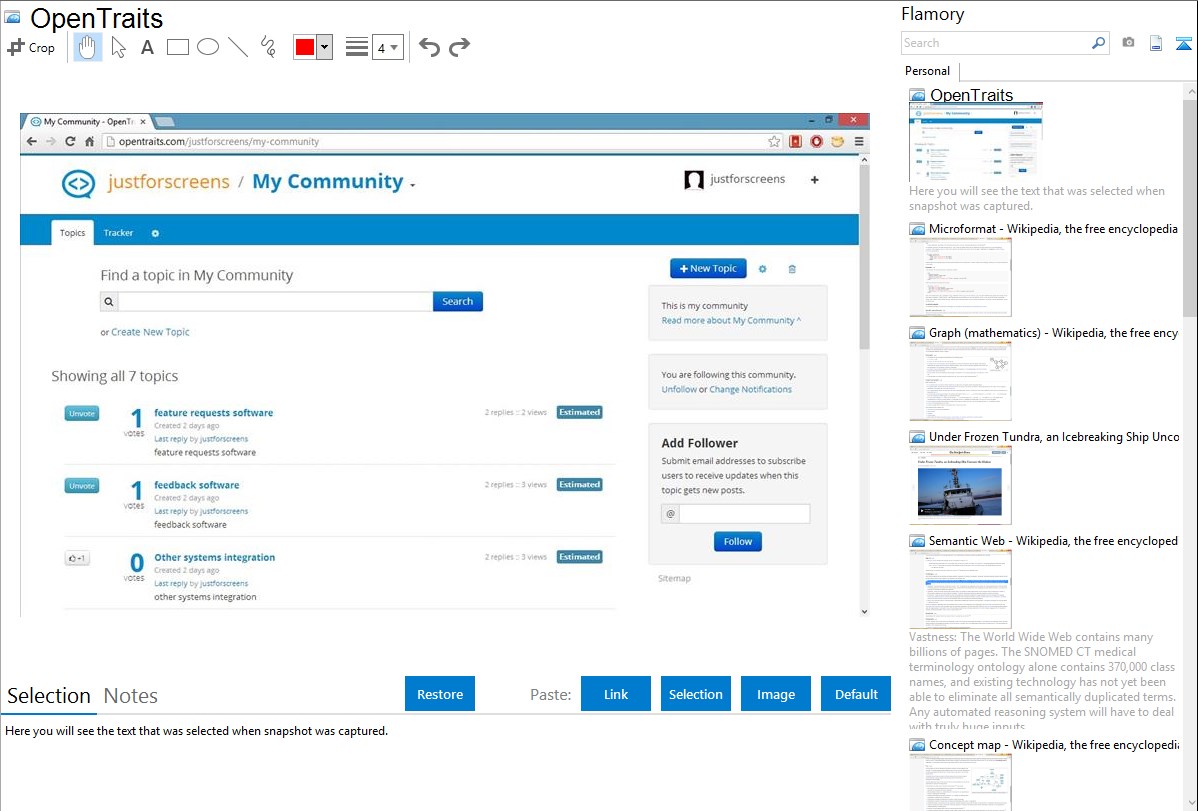Click the redo arrow

click(x=459, y=47)
